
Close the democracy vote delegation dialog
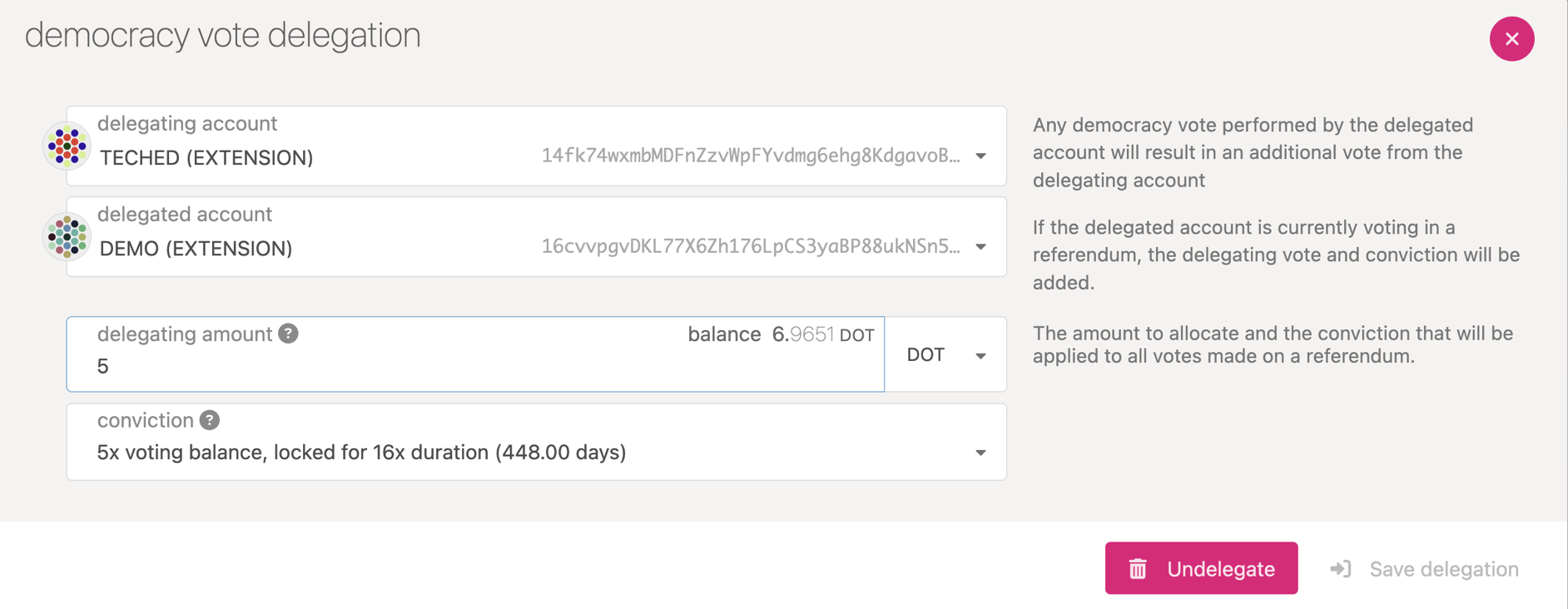coord(1511,38)
